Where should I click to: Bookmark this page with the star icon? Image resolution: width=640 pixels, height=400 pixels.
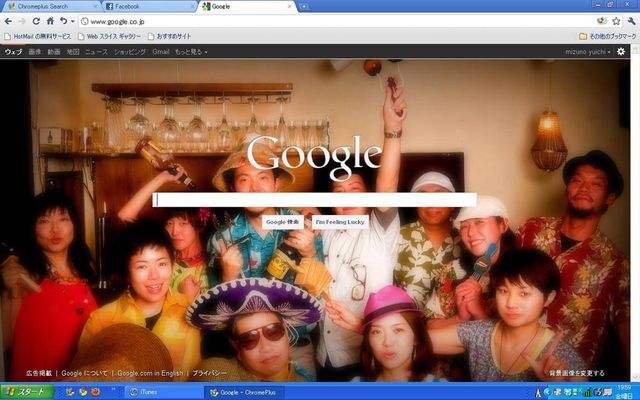(616, 21)
